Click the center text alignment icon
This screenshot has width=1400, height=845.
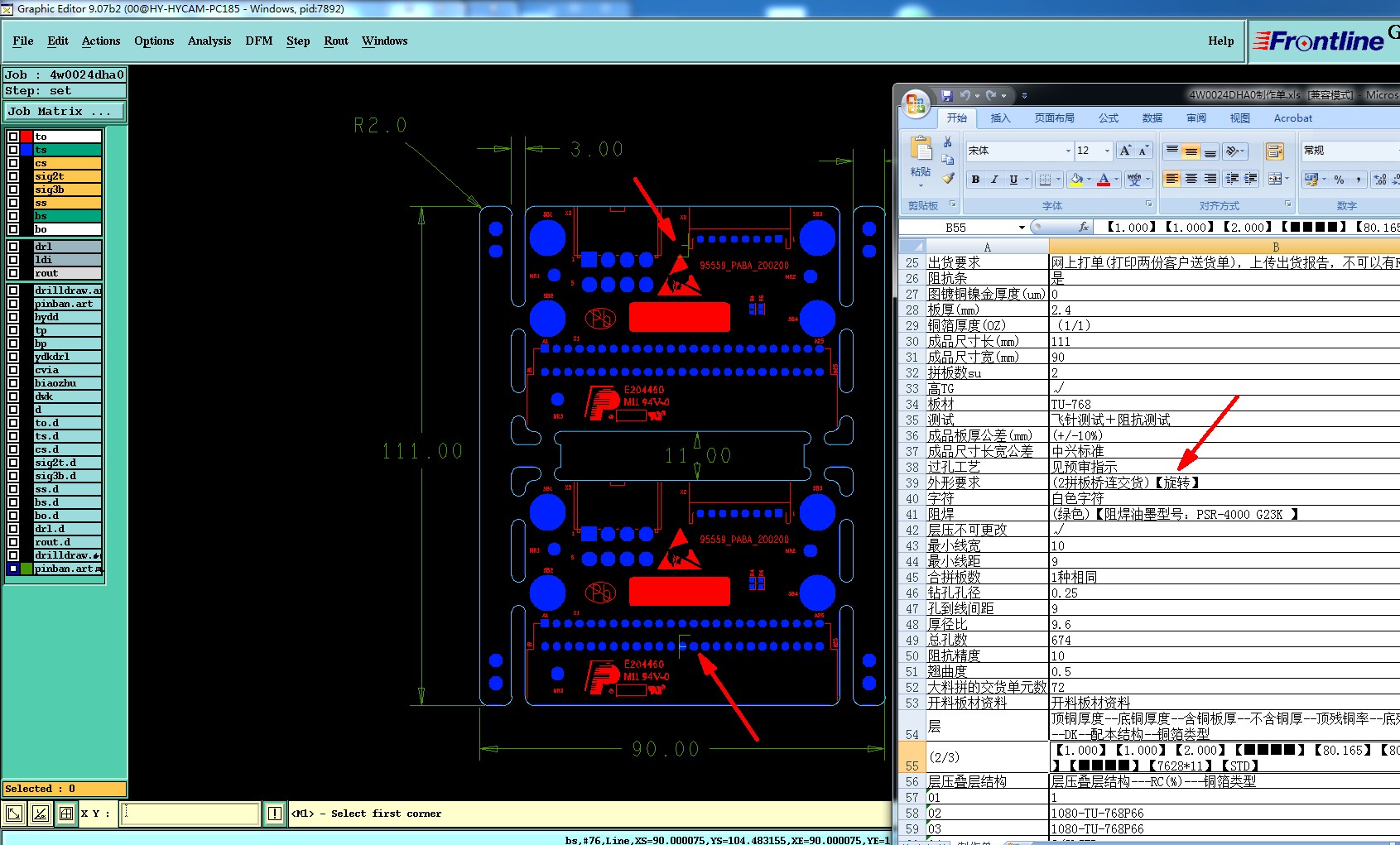click(1191, 179)
